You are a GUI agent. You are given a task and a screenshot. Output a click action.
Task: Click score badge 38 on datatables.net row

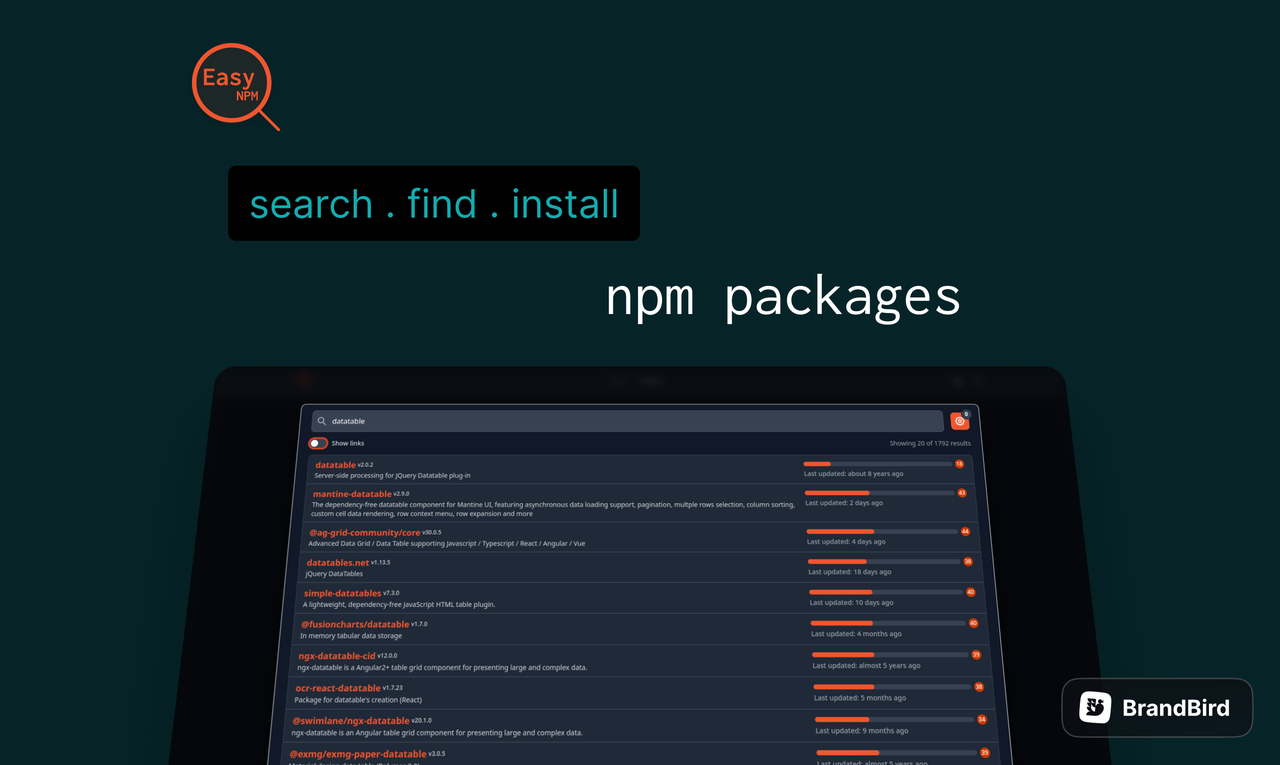[x=967, y=562]
